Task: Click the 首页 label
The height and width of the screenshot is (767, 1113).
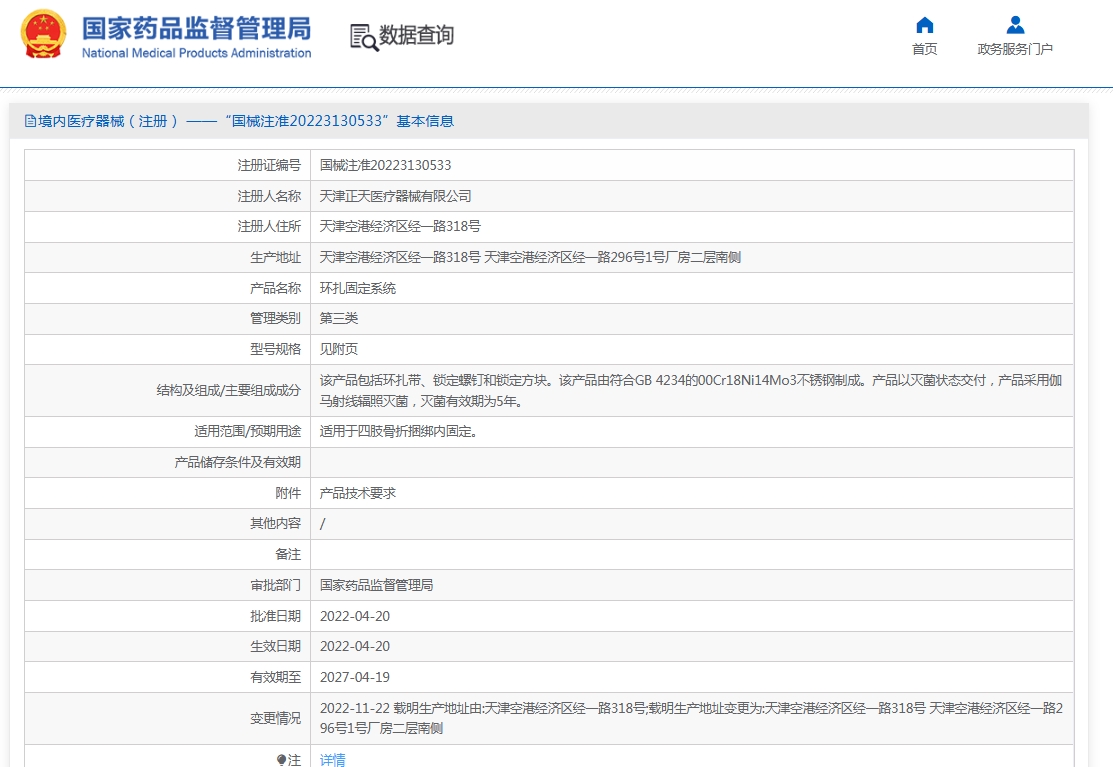Action: pyautogui.click(x=924, y=49)
